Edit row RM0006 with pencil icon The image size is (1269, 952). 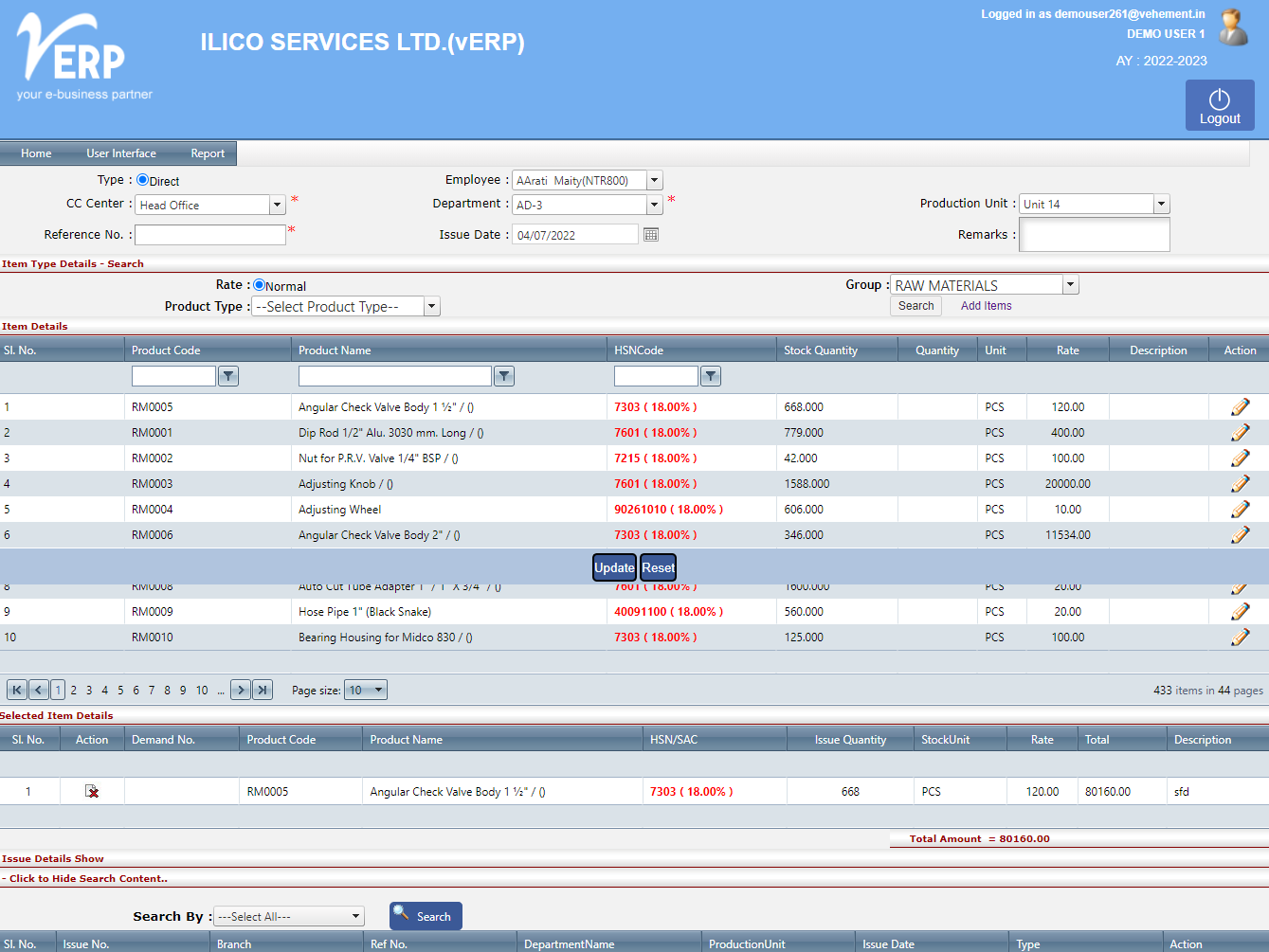(1240, 535)
